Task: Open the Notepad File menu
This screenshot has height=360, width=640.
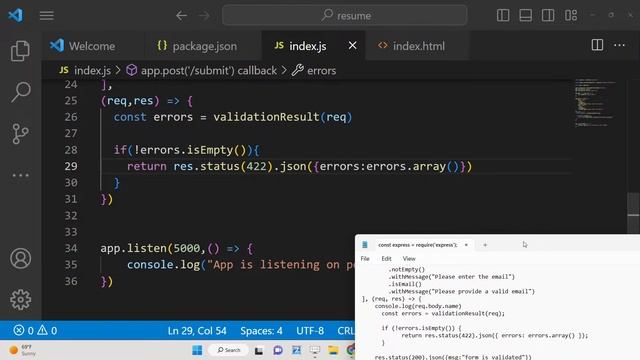Action: click(x=365, y=259)
